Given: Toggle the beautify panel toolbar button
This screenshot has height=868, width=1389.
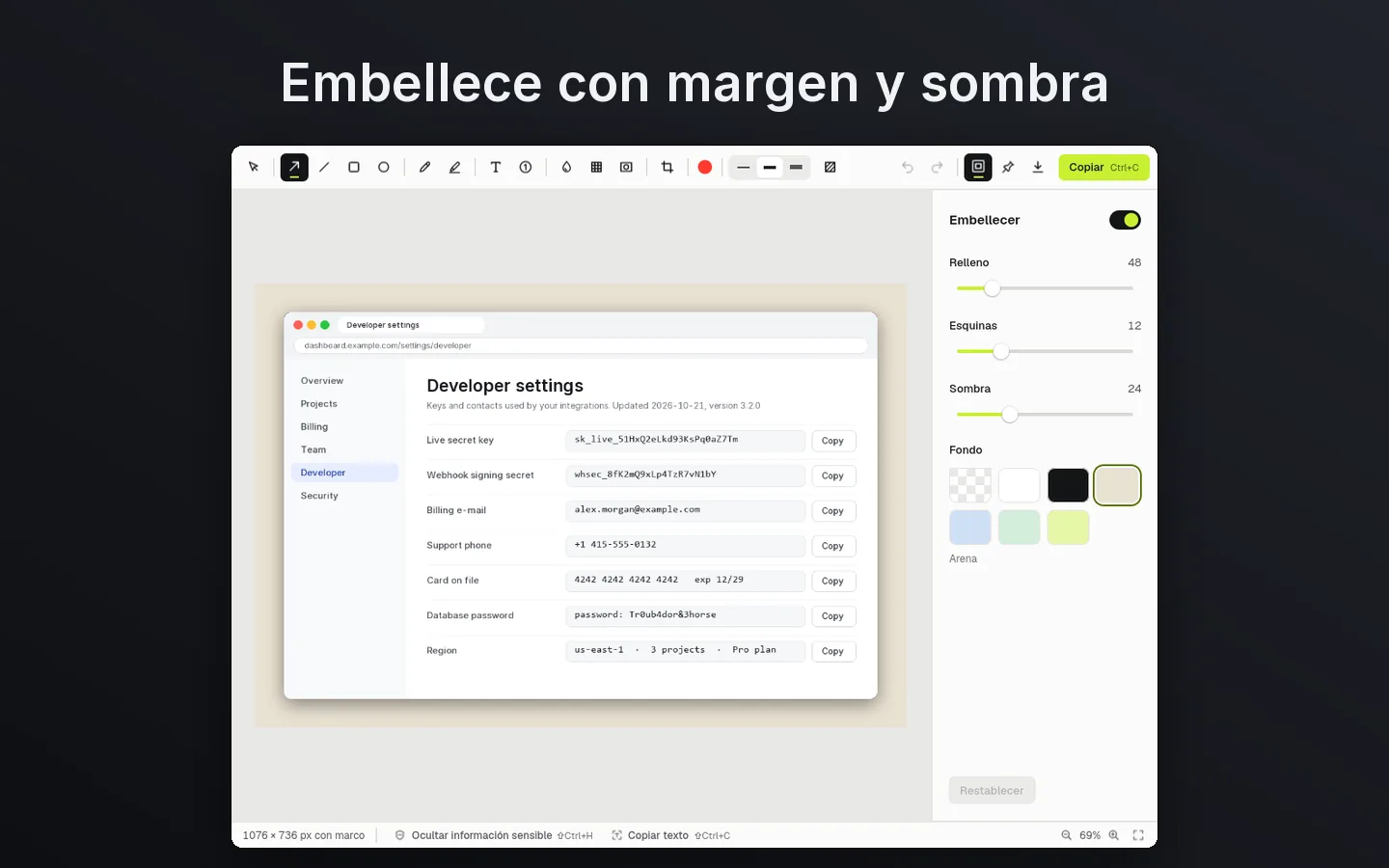Looking at the screenshot, I should pyautogui.click(x=978, y=167).
